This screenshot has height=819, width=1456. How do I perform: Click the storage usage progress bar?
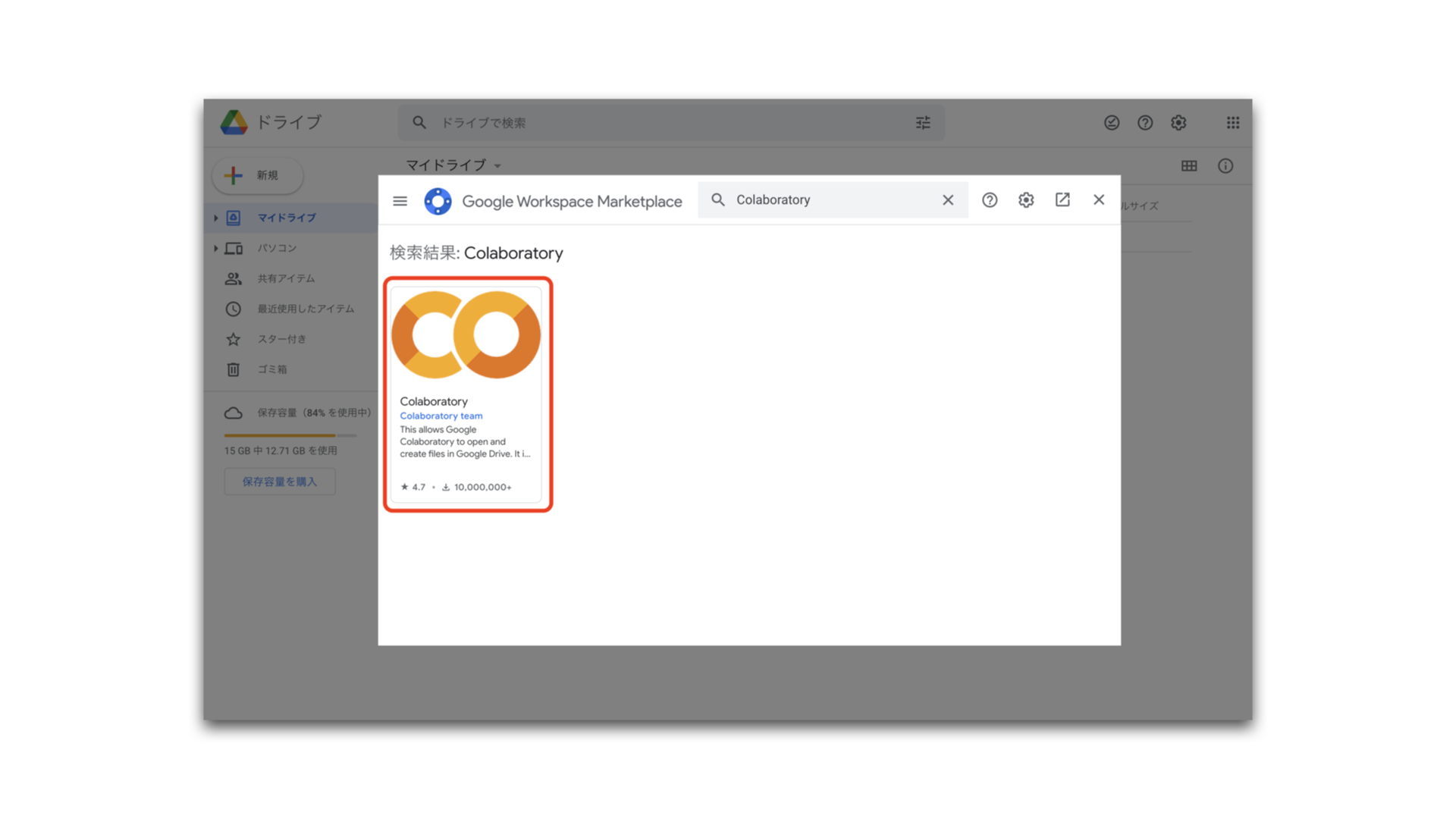(x=290, y=435)
